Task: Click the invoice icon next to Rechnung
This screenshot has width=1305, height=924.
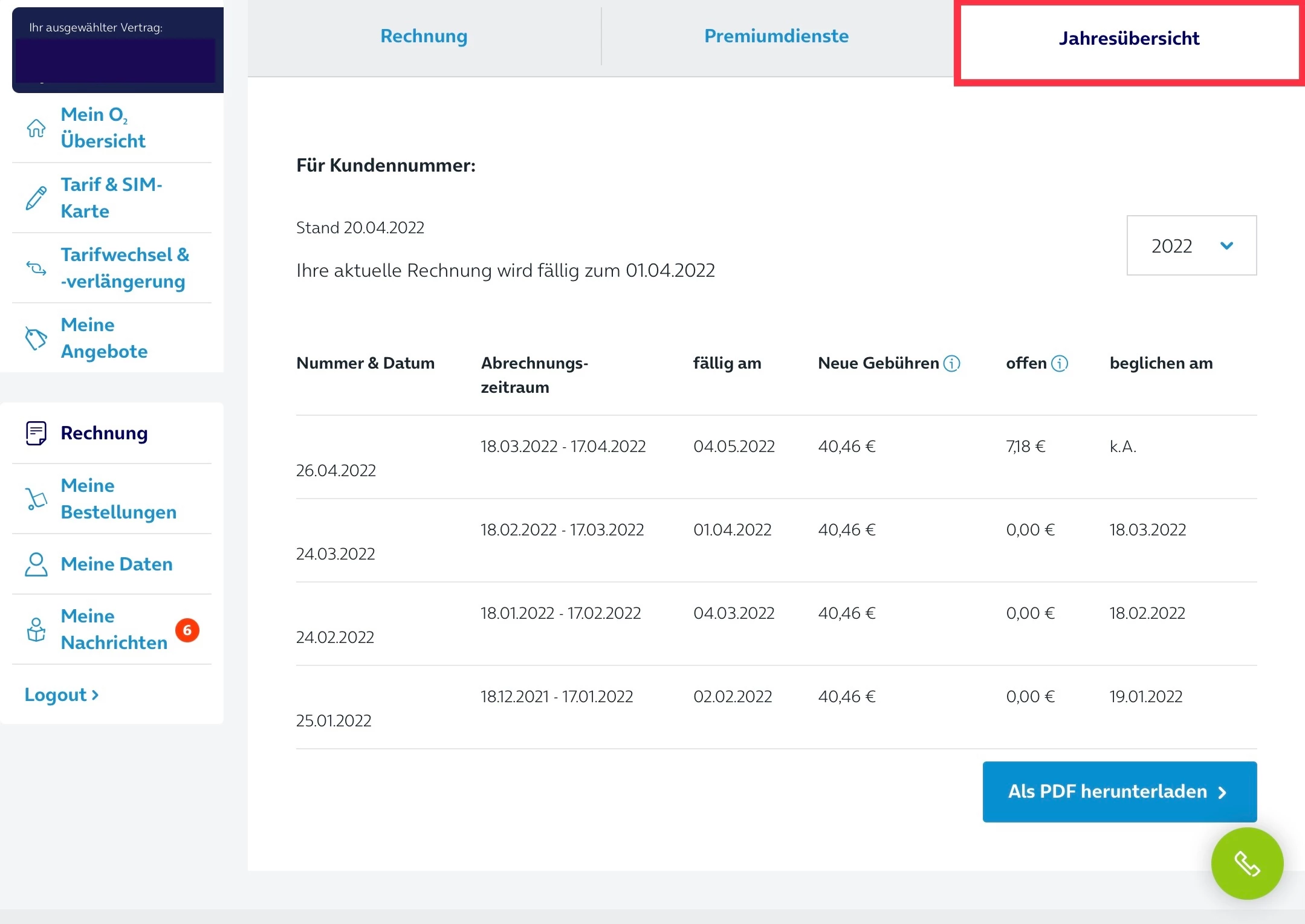Action: click(36, 433)
